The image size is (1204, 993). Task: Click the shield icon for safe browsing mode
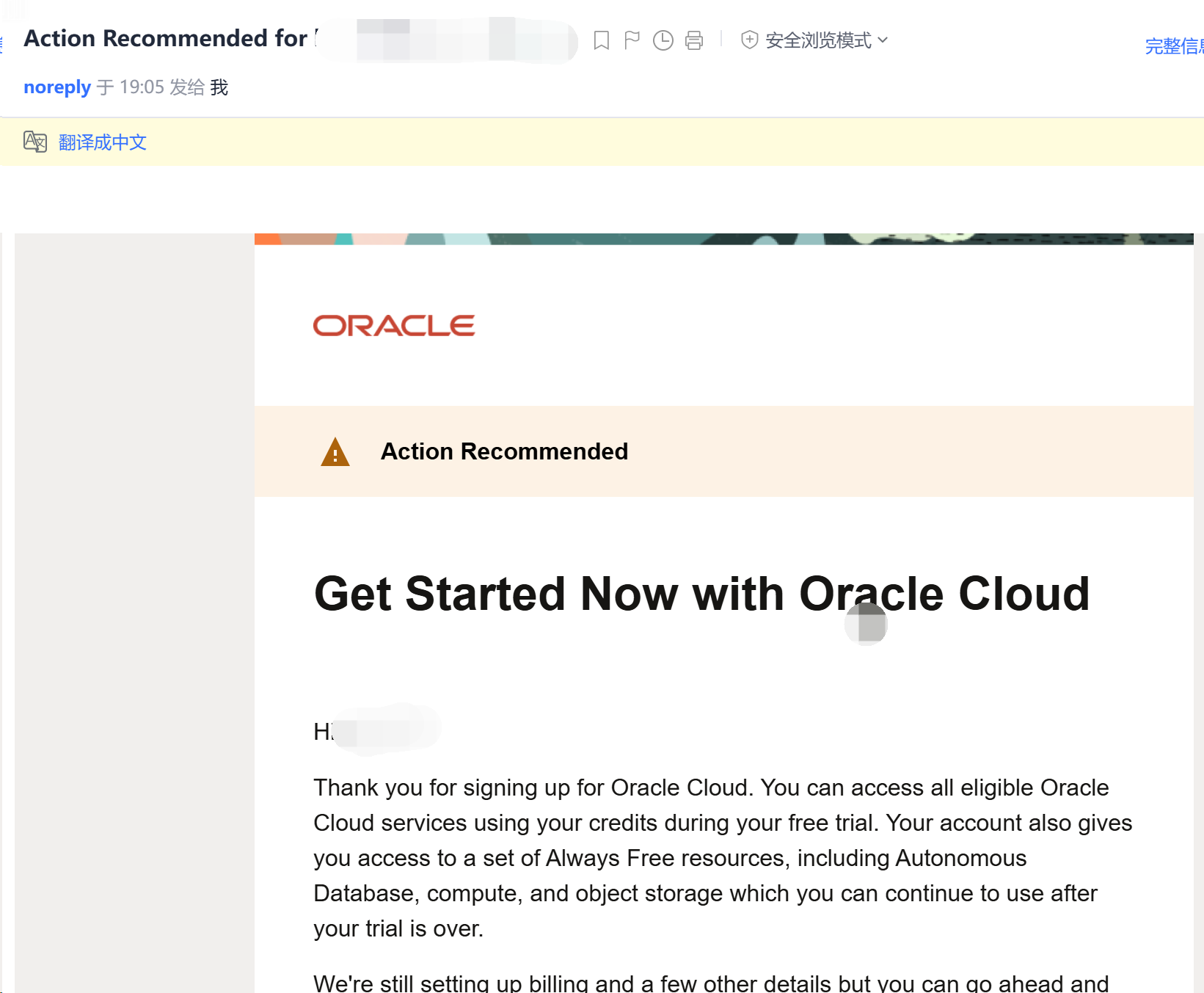[x=749, y=40]
